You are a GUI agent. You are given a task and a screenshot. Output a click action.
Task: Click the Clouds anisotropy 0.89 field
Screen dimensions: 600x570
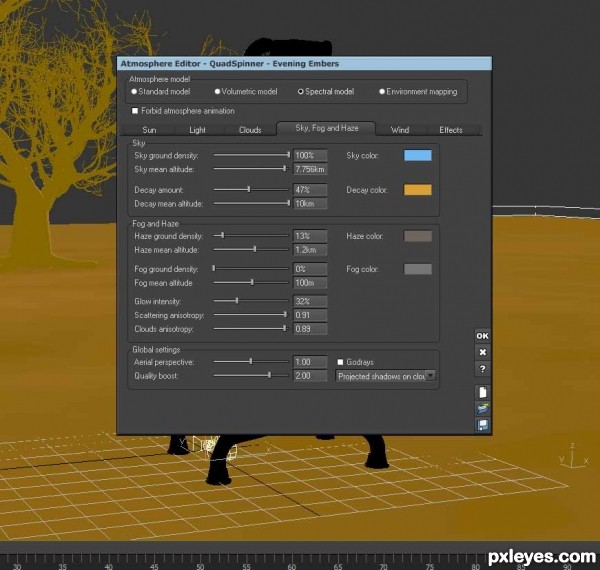[310, 329]
